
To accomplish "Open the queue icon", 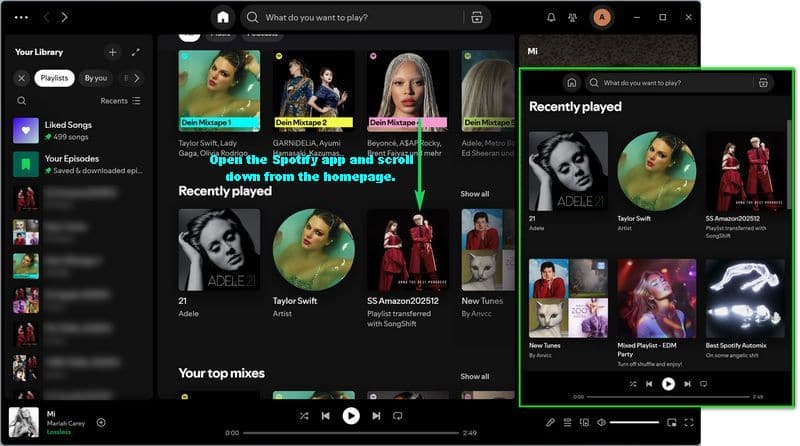I will (567, 423).
